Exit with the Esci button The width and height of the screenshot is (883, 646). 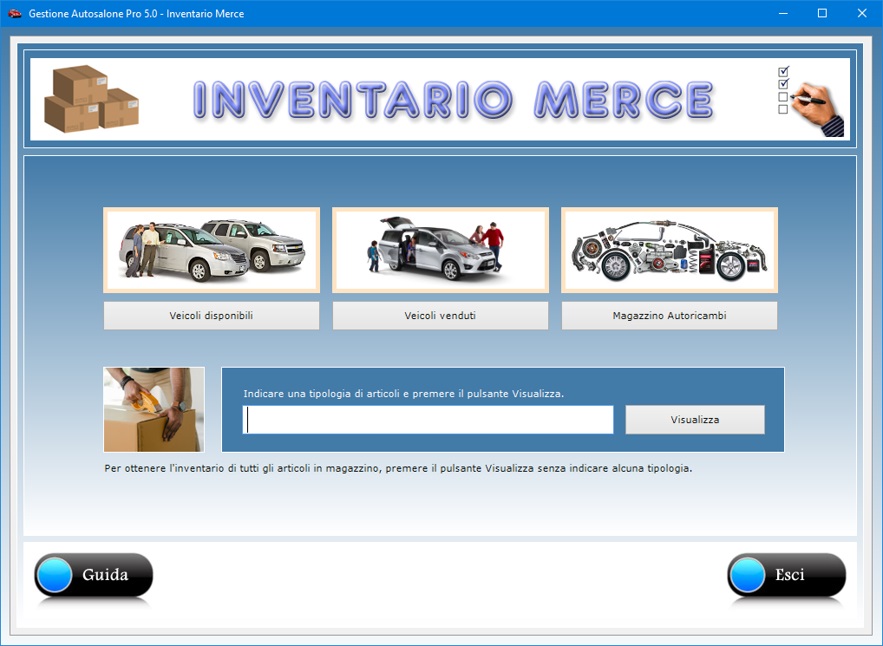(787, 574)
